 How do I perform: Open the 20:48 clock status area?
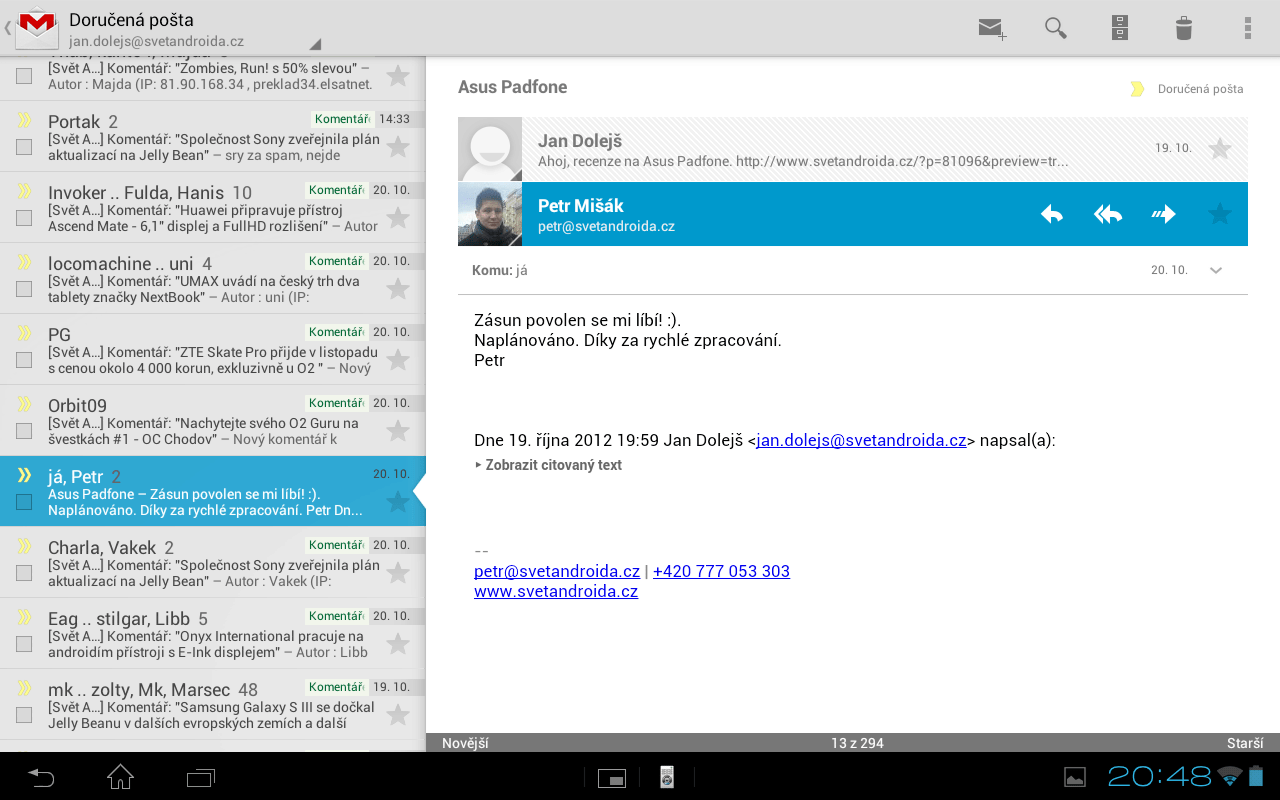pos(1159,776)
